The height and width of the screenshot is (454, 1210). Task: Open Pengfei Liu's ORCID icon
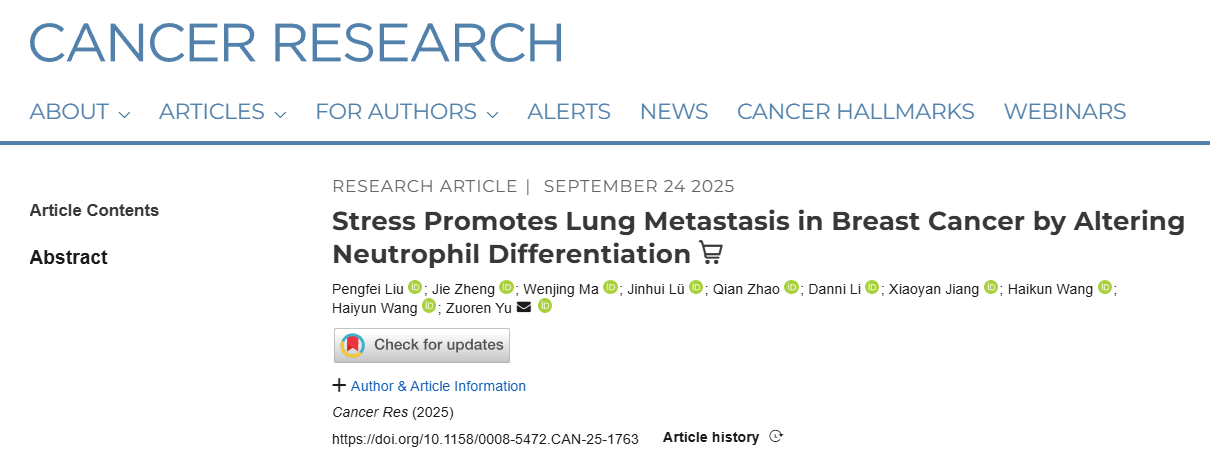click(415, 288)
